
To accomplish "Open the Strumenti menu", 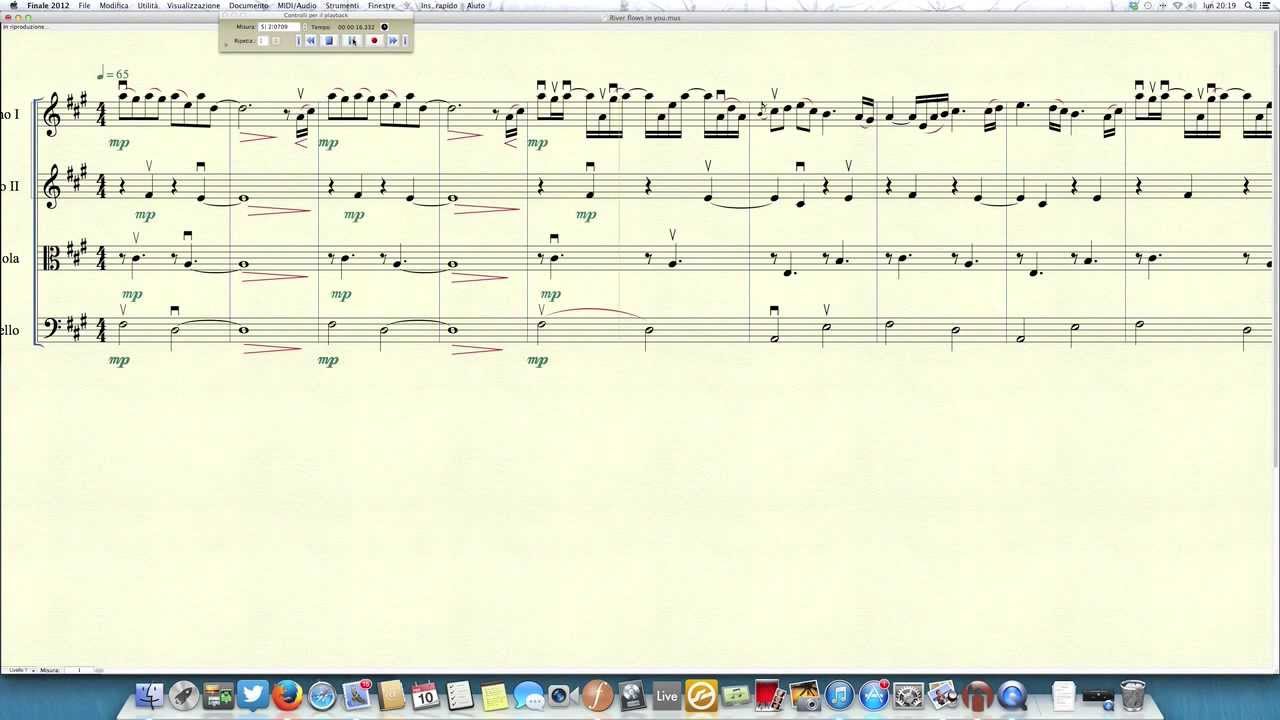I will click(342, 5).
